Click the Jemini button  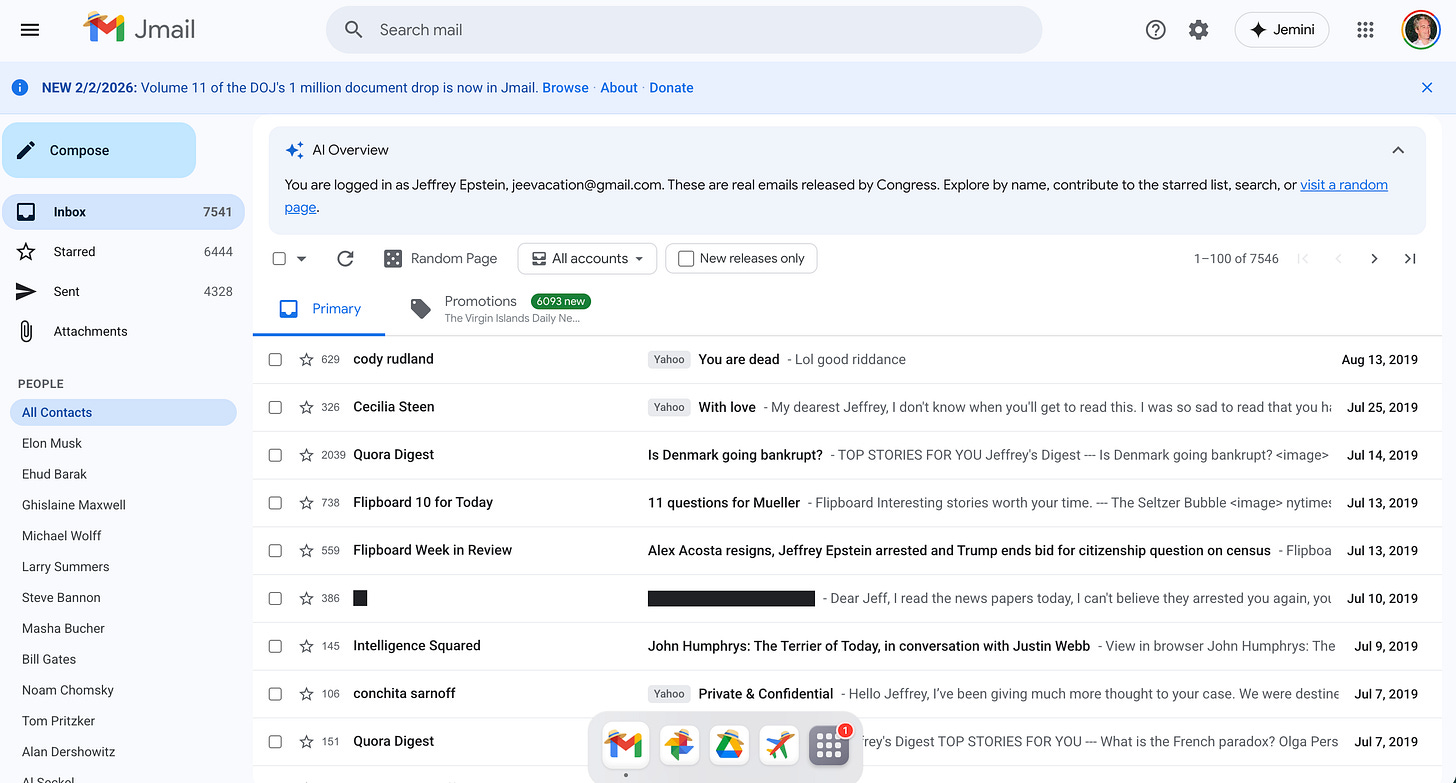pos(1282,30)
